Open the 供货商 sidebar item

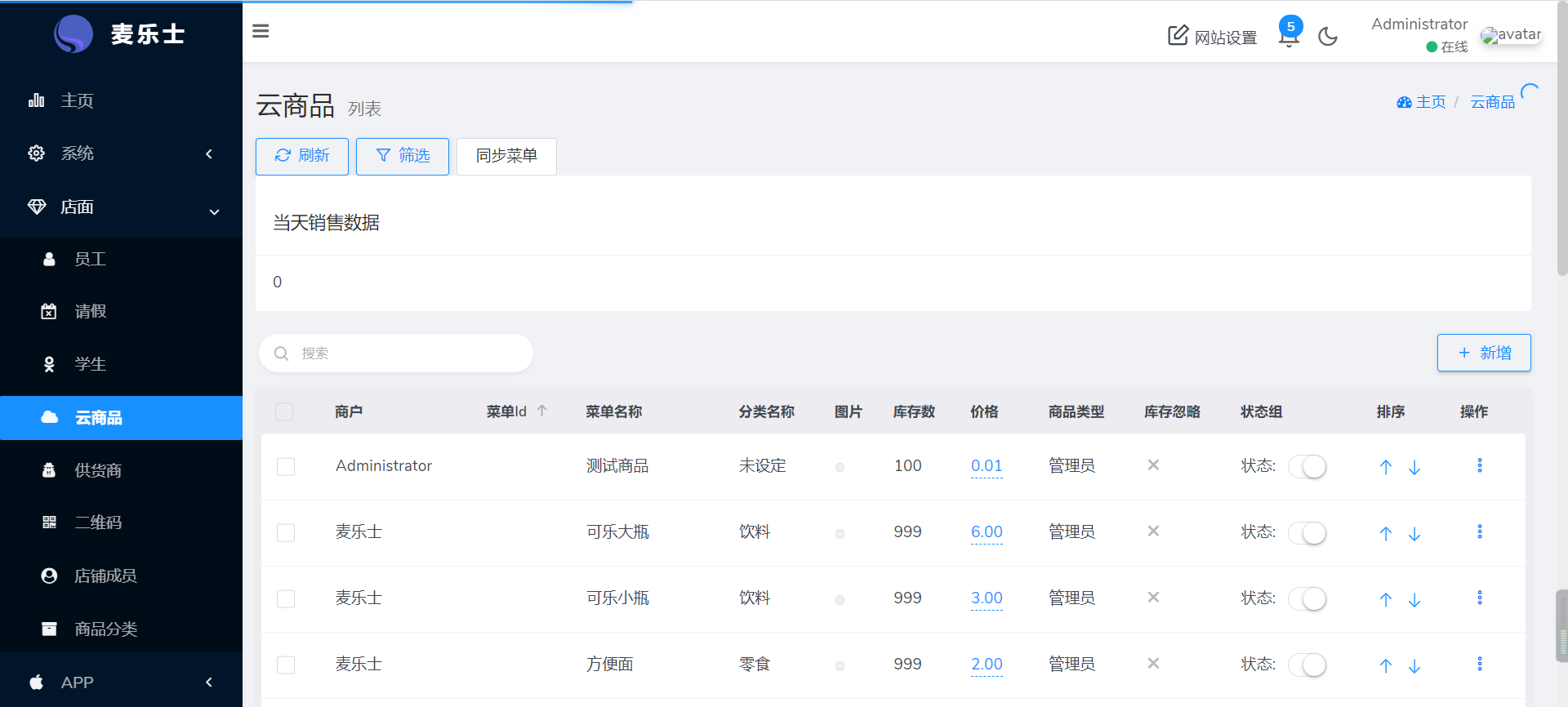[x=121, y=470]
